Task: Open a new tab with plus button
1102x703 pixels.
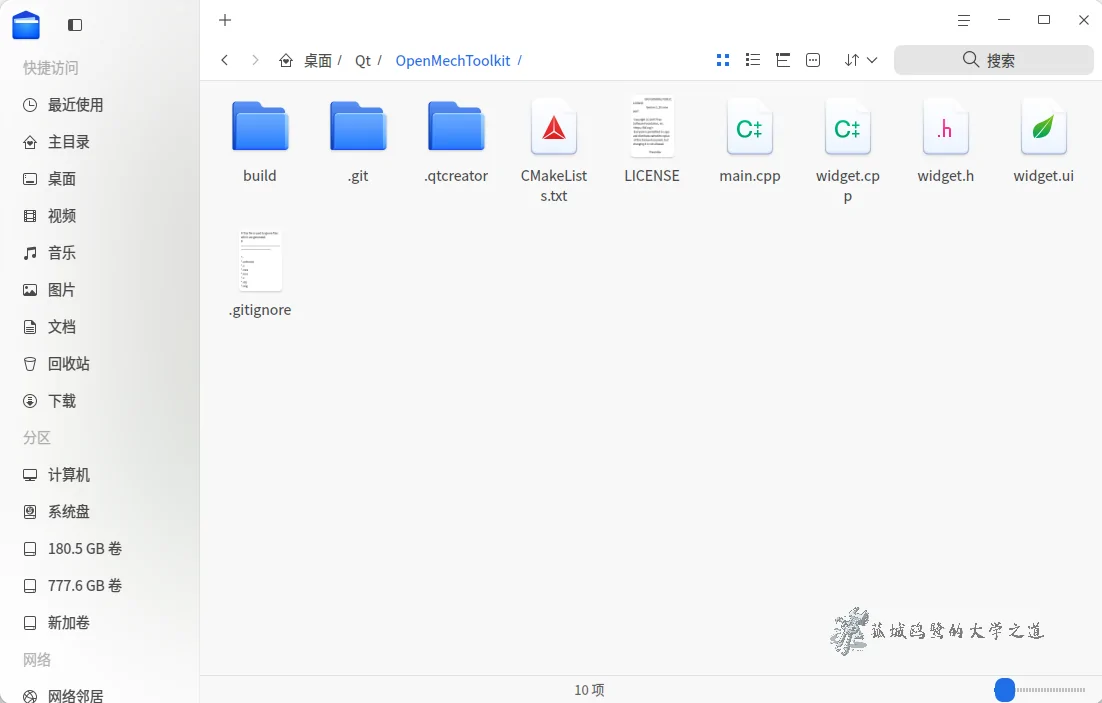Action: [225, 20]
